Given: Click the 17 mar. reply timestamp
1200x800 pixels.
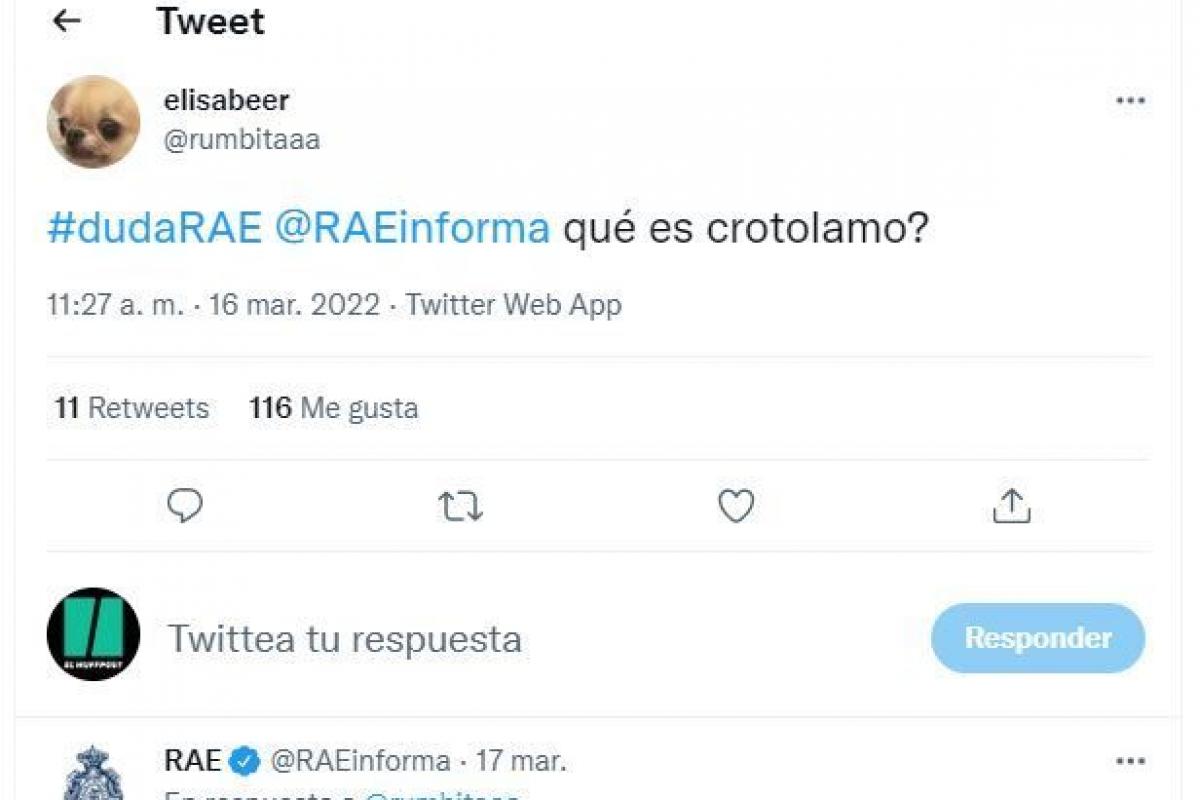Looking at the screenshot, I should point(521,761).
